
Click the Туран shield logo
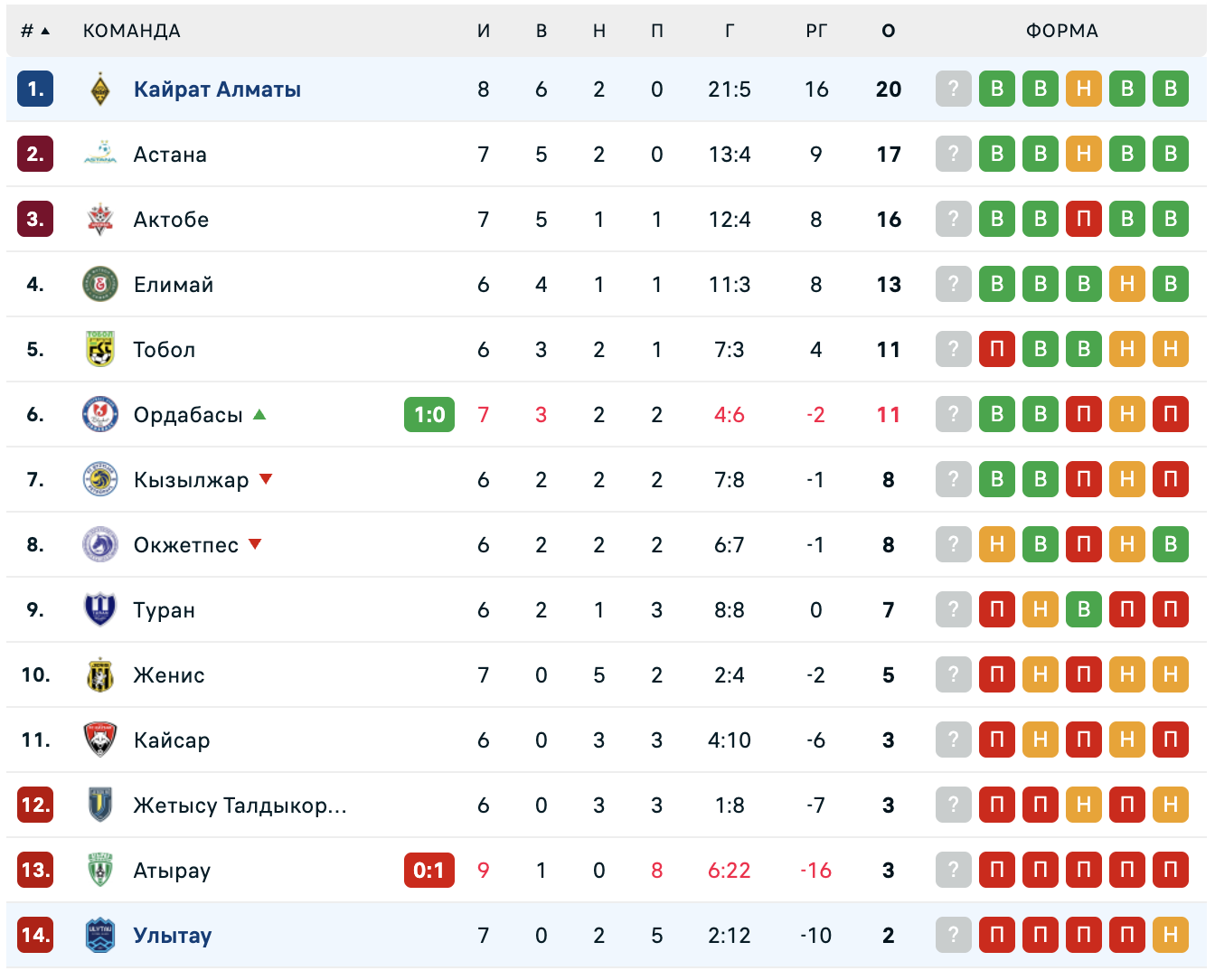click(x=100, y=609)
